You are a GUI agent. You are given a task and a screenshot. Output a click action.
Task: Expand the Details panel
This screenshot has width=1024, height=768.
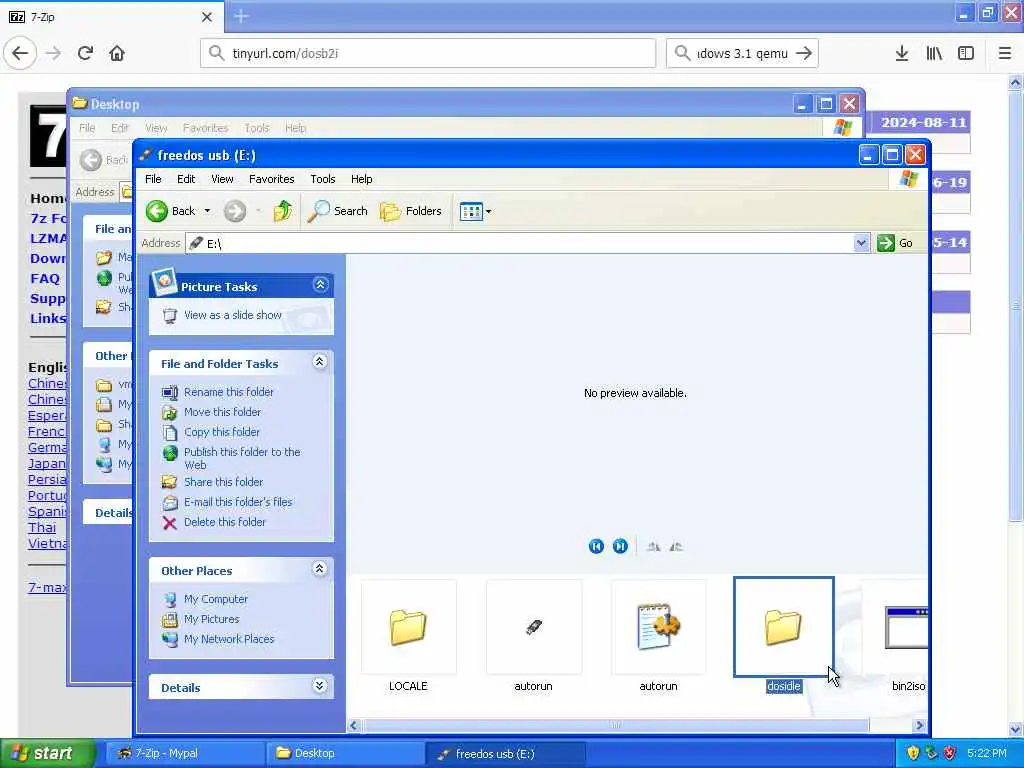[x=319, y=686]
